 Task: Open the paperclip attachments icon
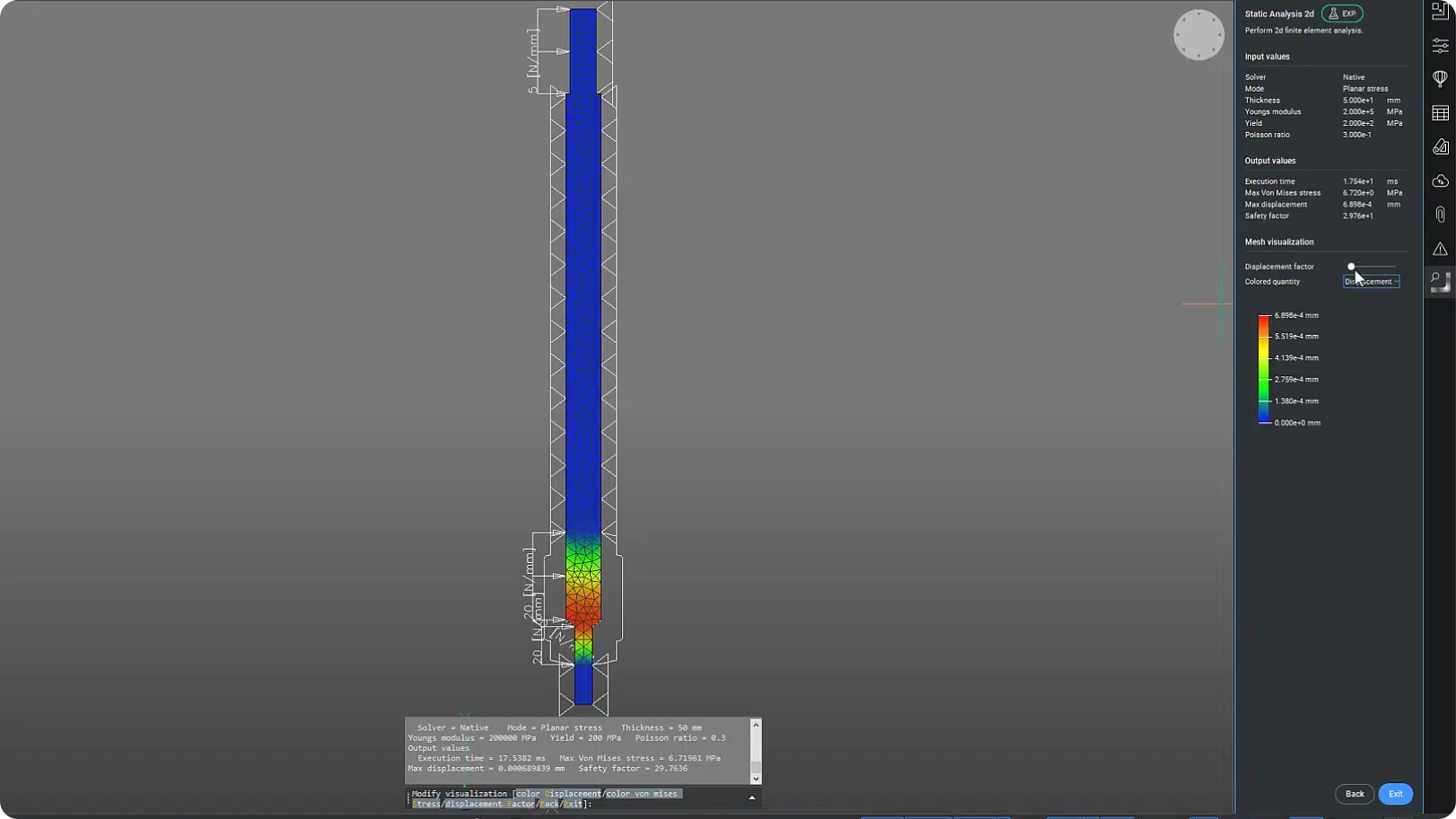click(1440, 215)
